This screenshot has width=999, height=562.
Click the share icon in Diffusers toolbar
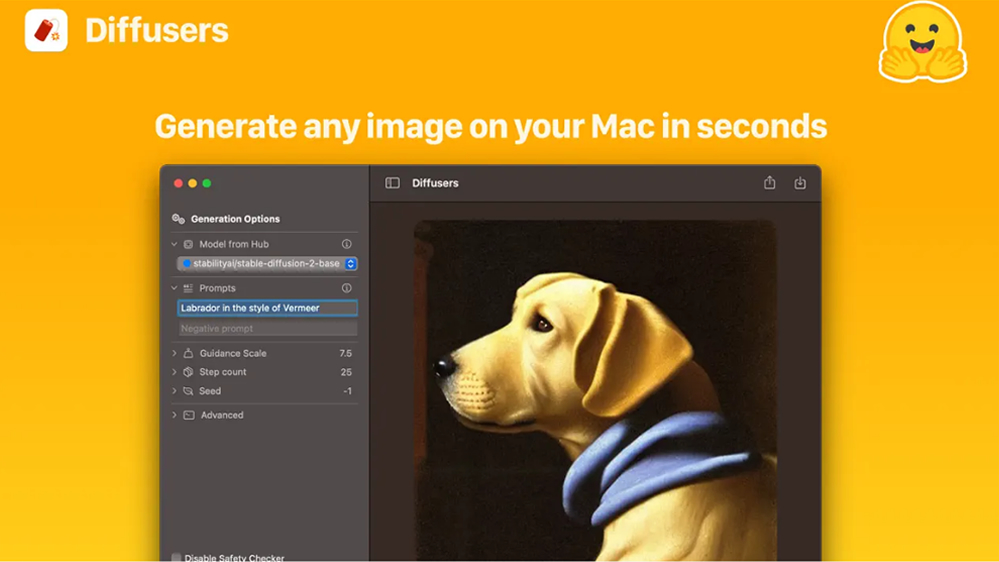click(770, 183)
